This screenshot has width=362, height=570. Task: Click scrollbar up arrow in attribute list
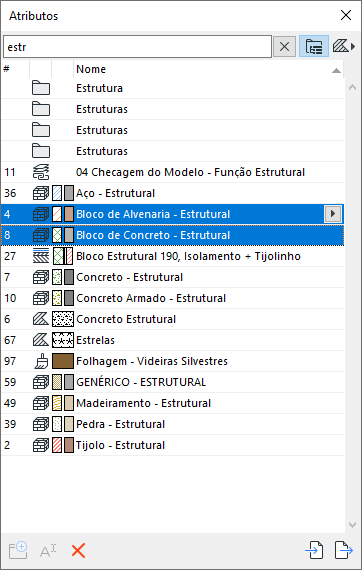pos(352,87)
